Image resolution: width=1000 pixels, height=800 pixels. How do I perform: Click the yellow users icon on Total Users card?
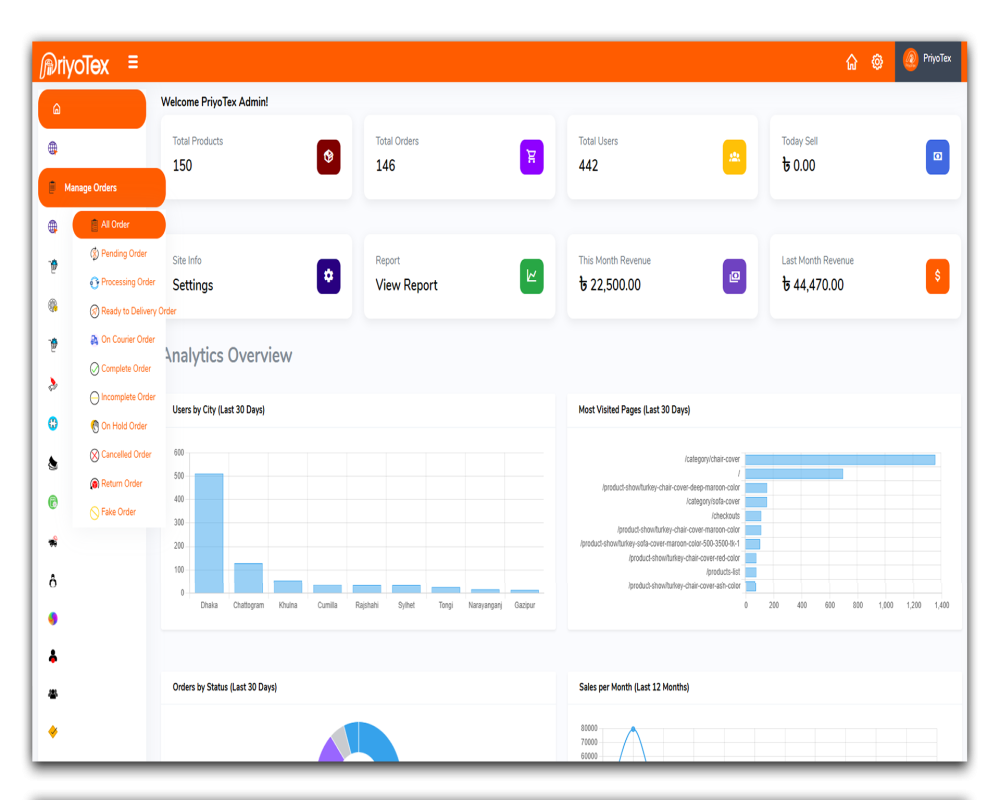tap(734, 157)
